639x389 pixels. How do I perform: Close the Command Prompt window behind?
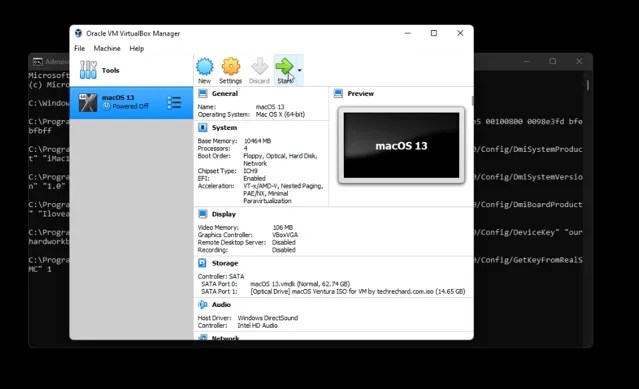(x=579, y=62)
